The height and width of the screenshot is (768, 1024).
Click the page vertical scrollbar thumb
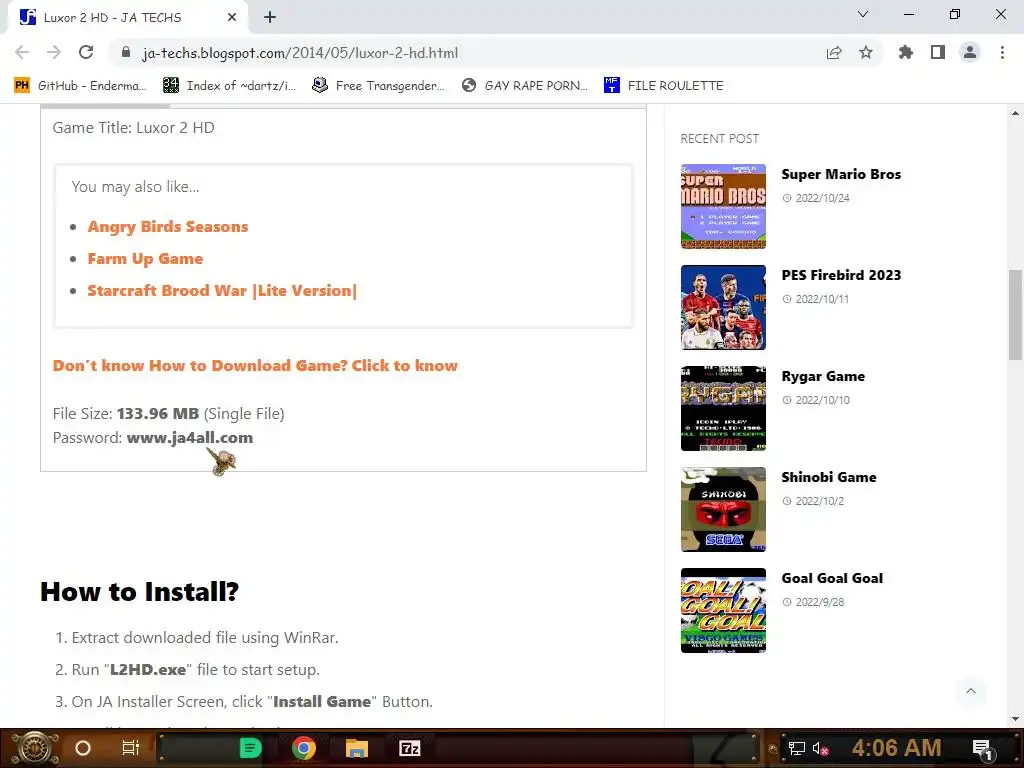tap(1015, 315)
